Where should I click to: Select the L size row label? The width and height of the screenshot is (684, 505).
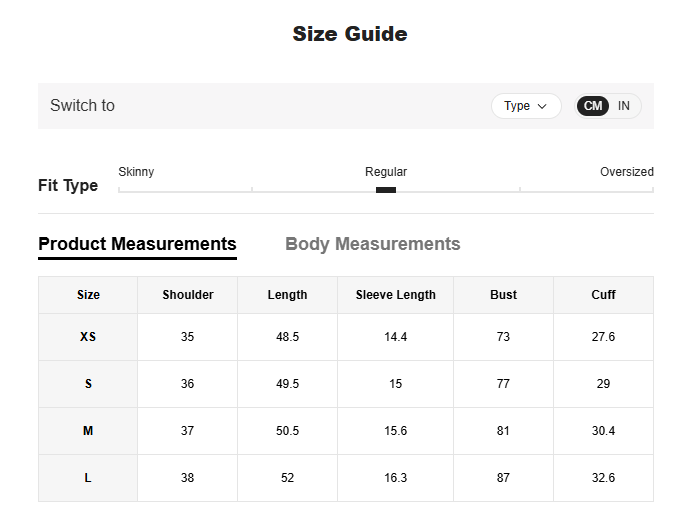pos(88,478)
